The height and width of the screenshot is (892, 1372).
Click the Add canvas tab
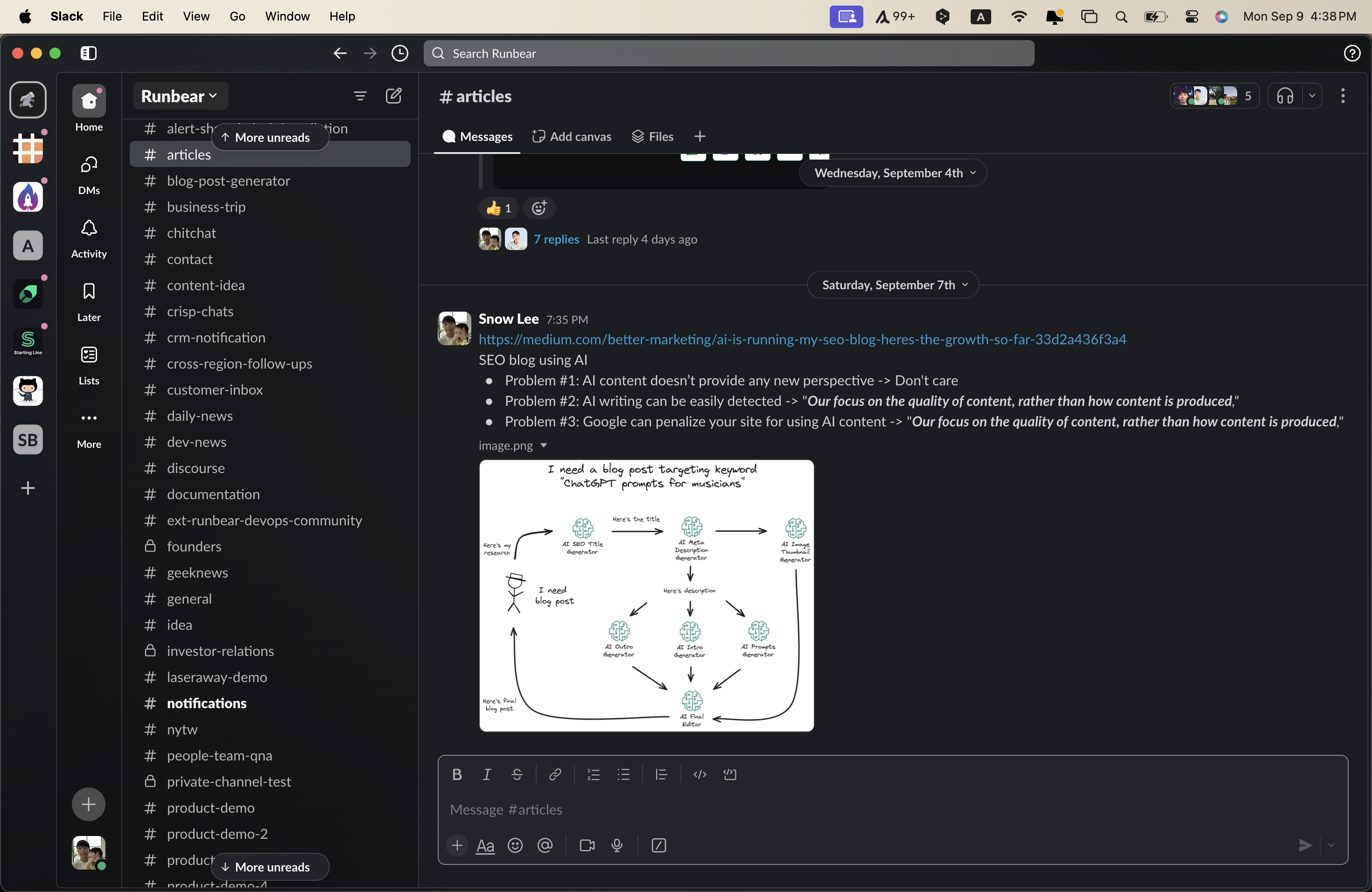tap(571, 137)
